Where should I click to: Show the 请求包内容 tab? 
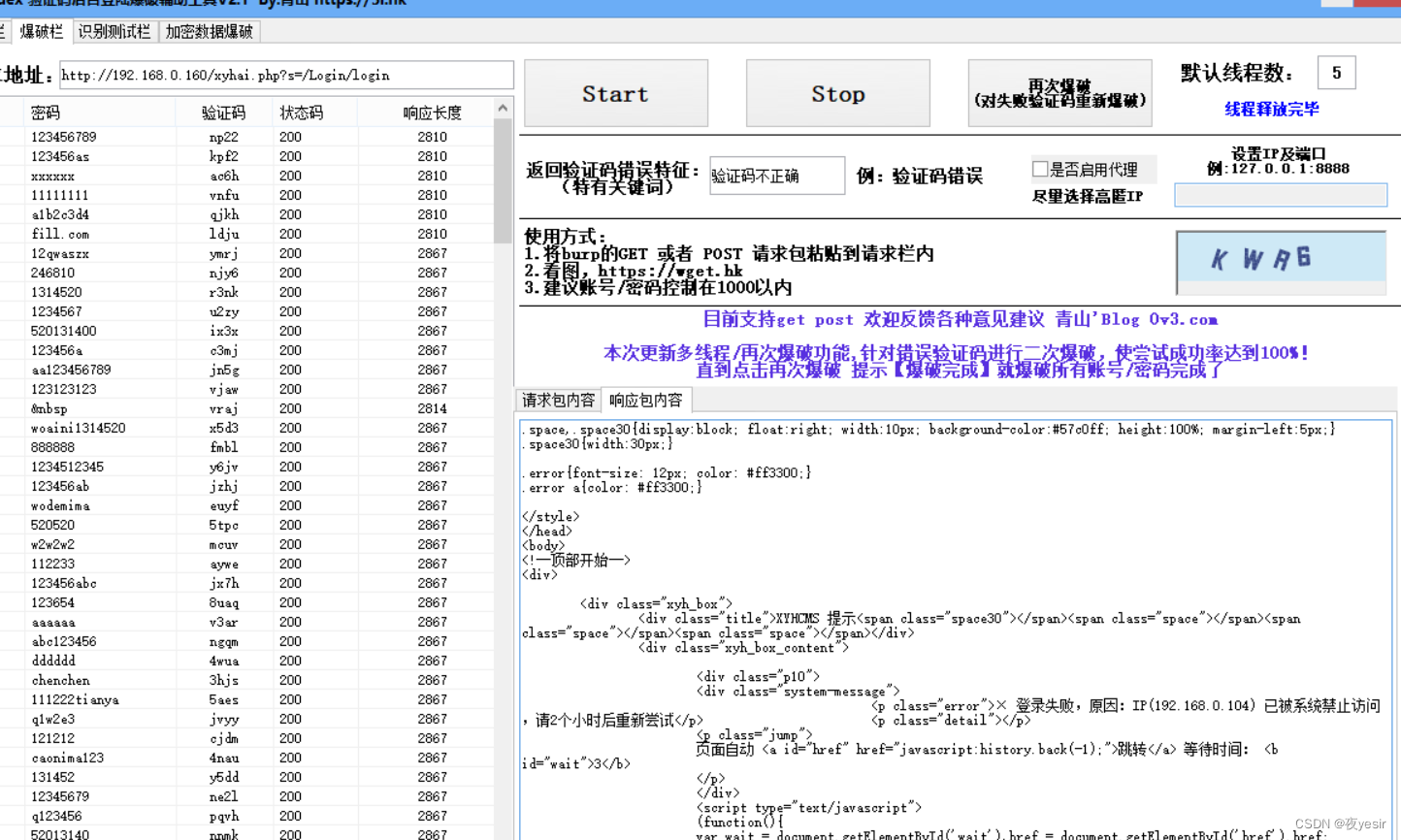click(559, 400)
